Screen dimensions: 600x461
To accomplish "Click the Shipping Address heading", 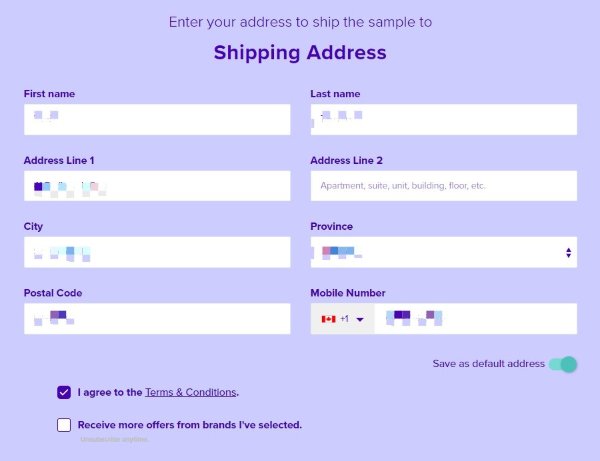I will click(x=300, y=52).
